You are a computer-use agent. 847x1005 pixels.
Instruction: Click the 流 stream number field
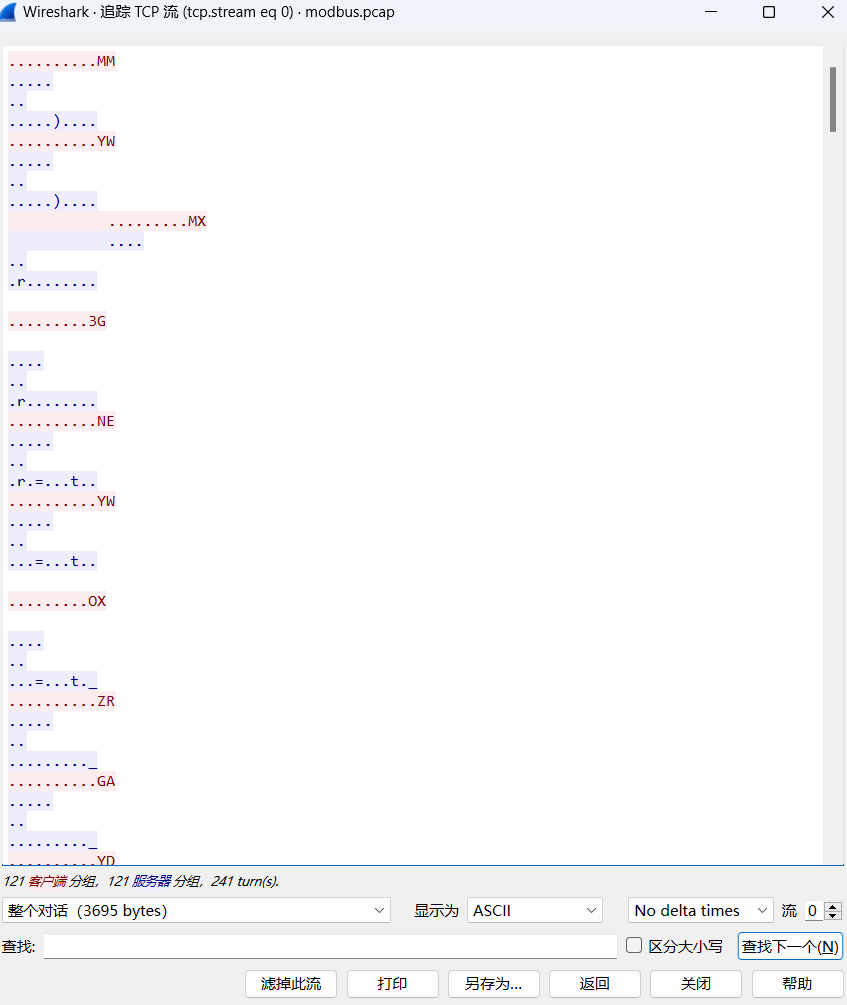[x=814, y=910]
